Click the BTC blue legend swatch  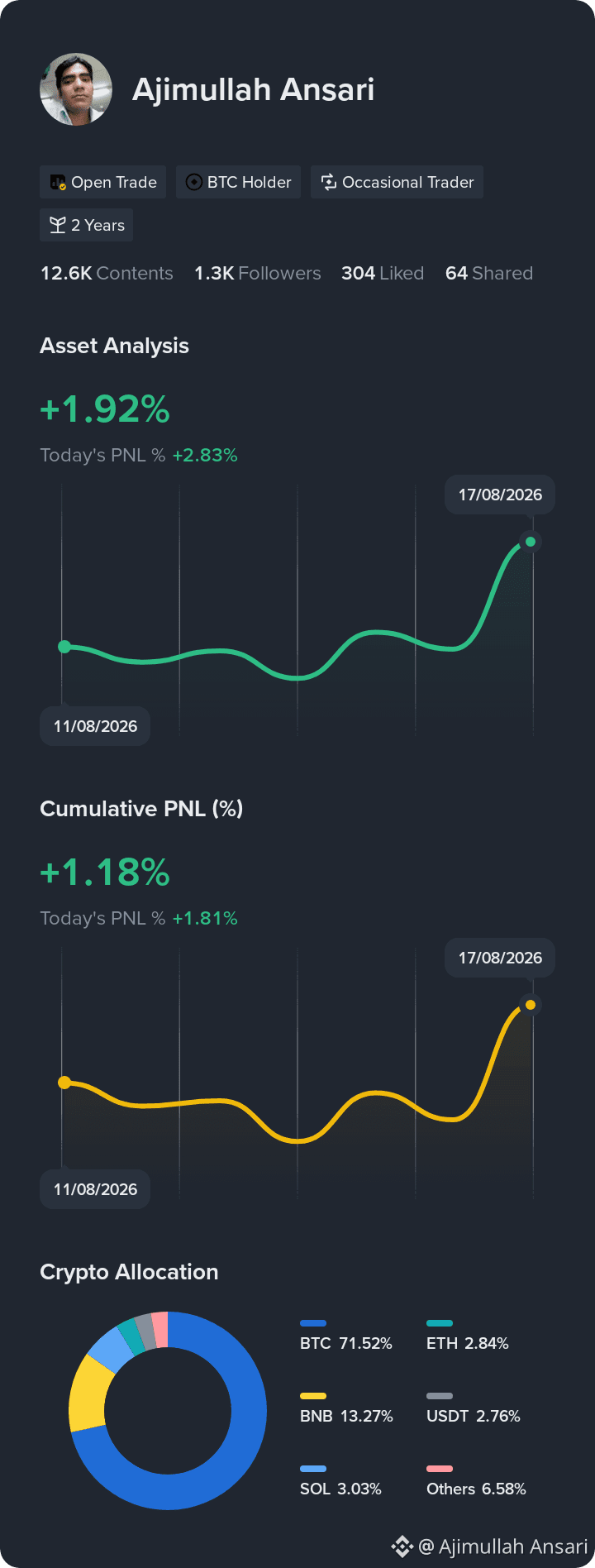[x=313, y=1323]
